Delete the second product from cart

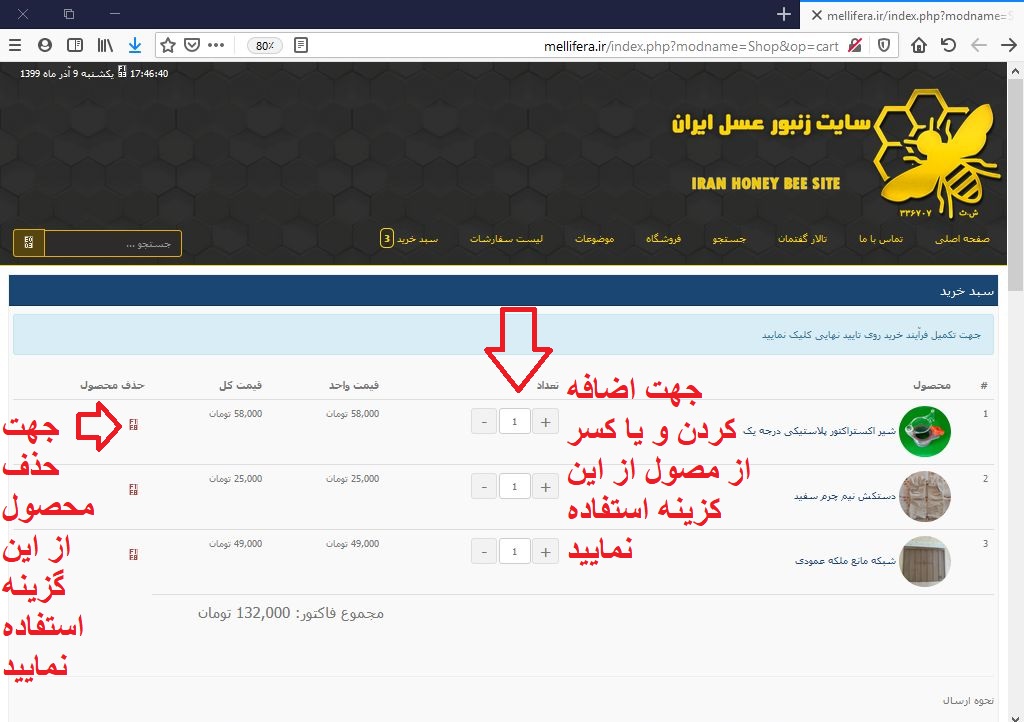click(x=134, y=489)
